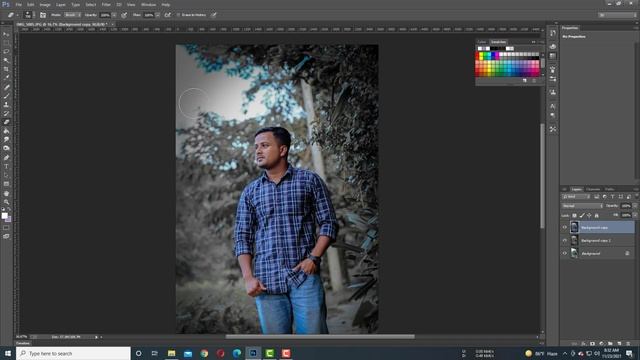Select the Eyedropper tool
The image size is (640, 360).
pyautogui.click(x=6, y=78)
